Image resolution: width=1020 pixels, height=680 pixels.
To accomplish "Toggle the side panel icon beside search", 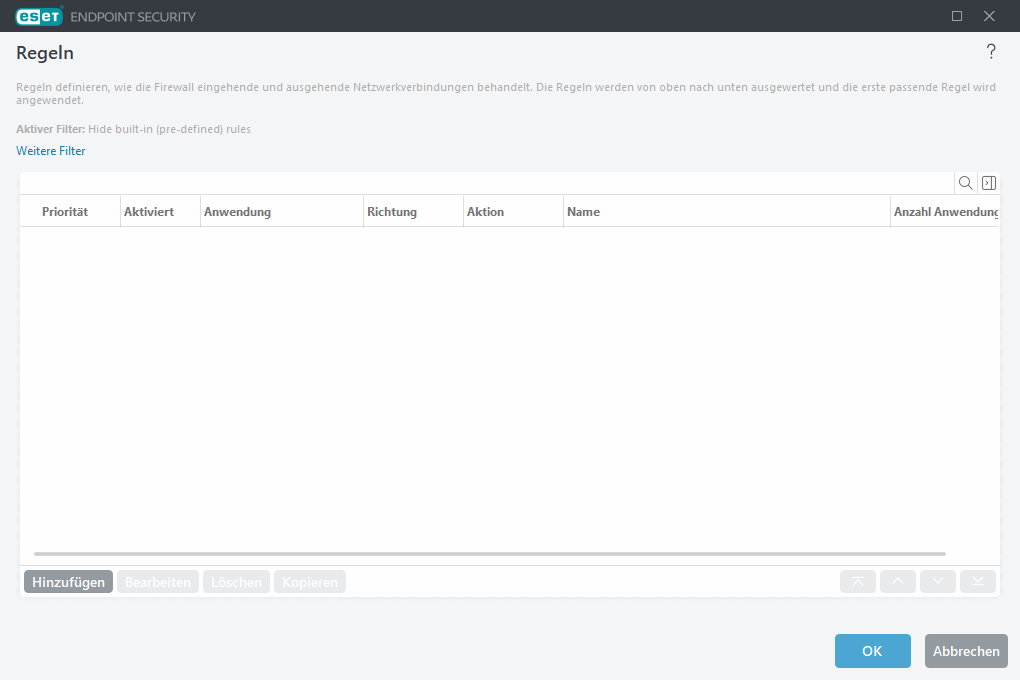I will (x=988, y=183).
